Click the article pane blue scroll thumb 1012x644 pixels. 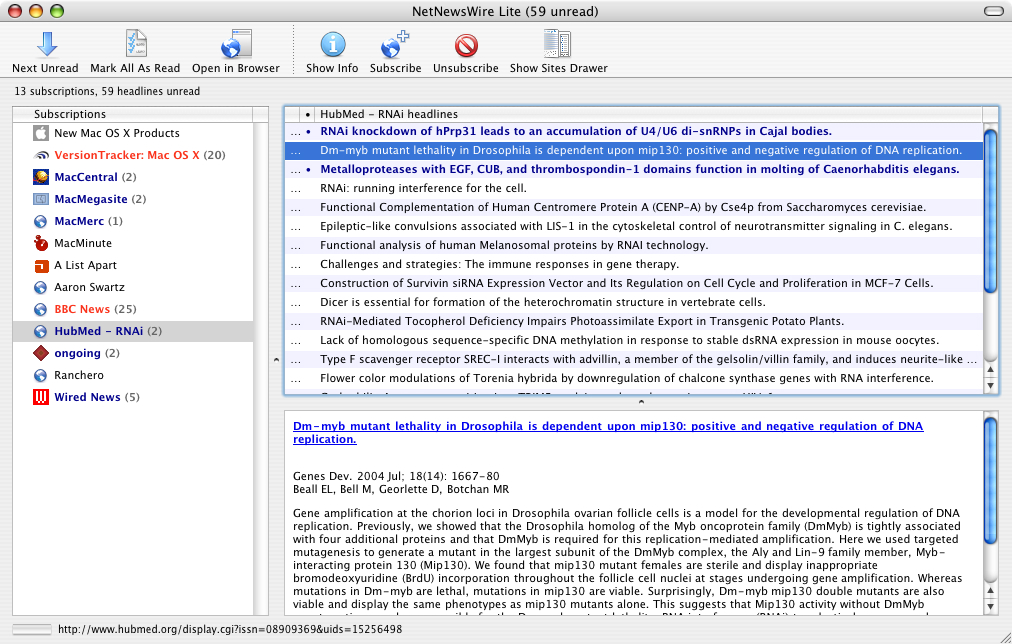991,481
